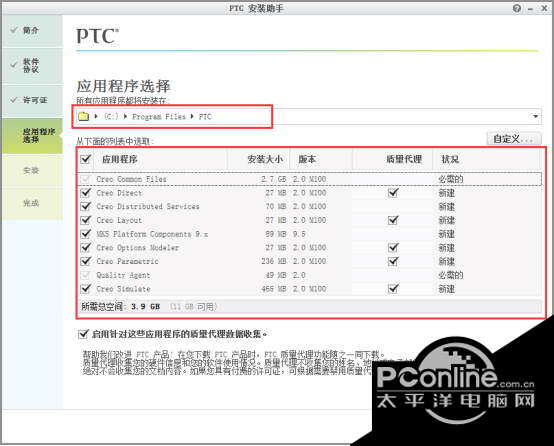554x446 pixels.
Task: Click the folder icon in install path
Action: [83, 116]
